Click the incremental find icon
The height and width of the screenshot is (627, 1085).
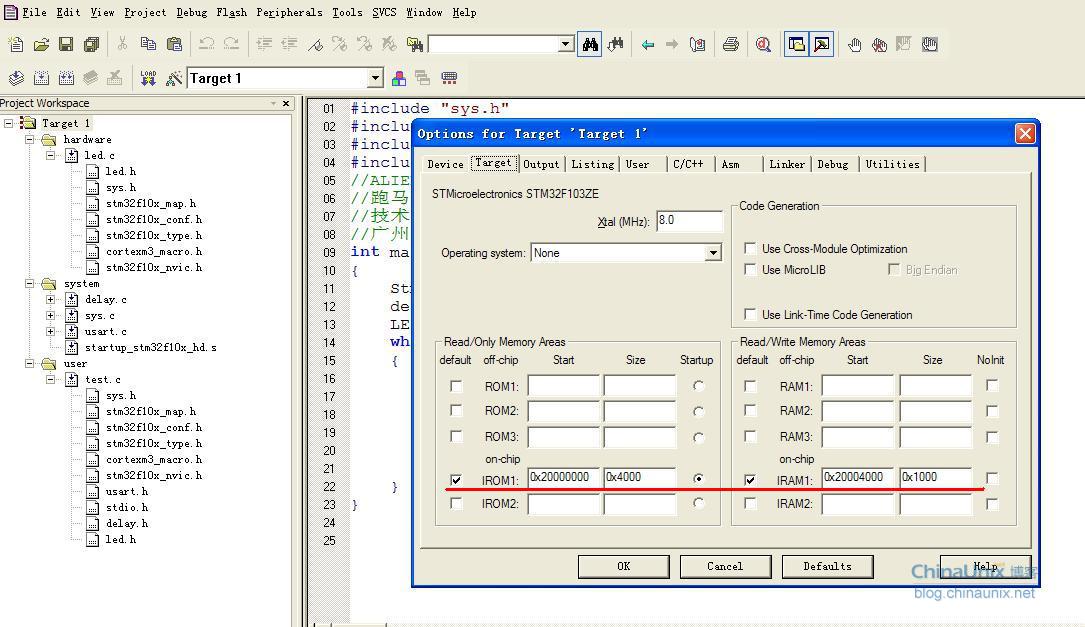(615, 45)
